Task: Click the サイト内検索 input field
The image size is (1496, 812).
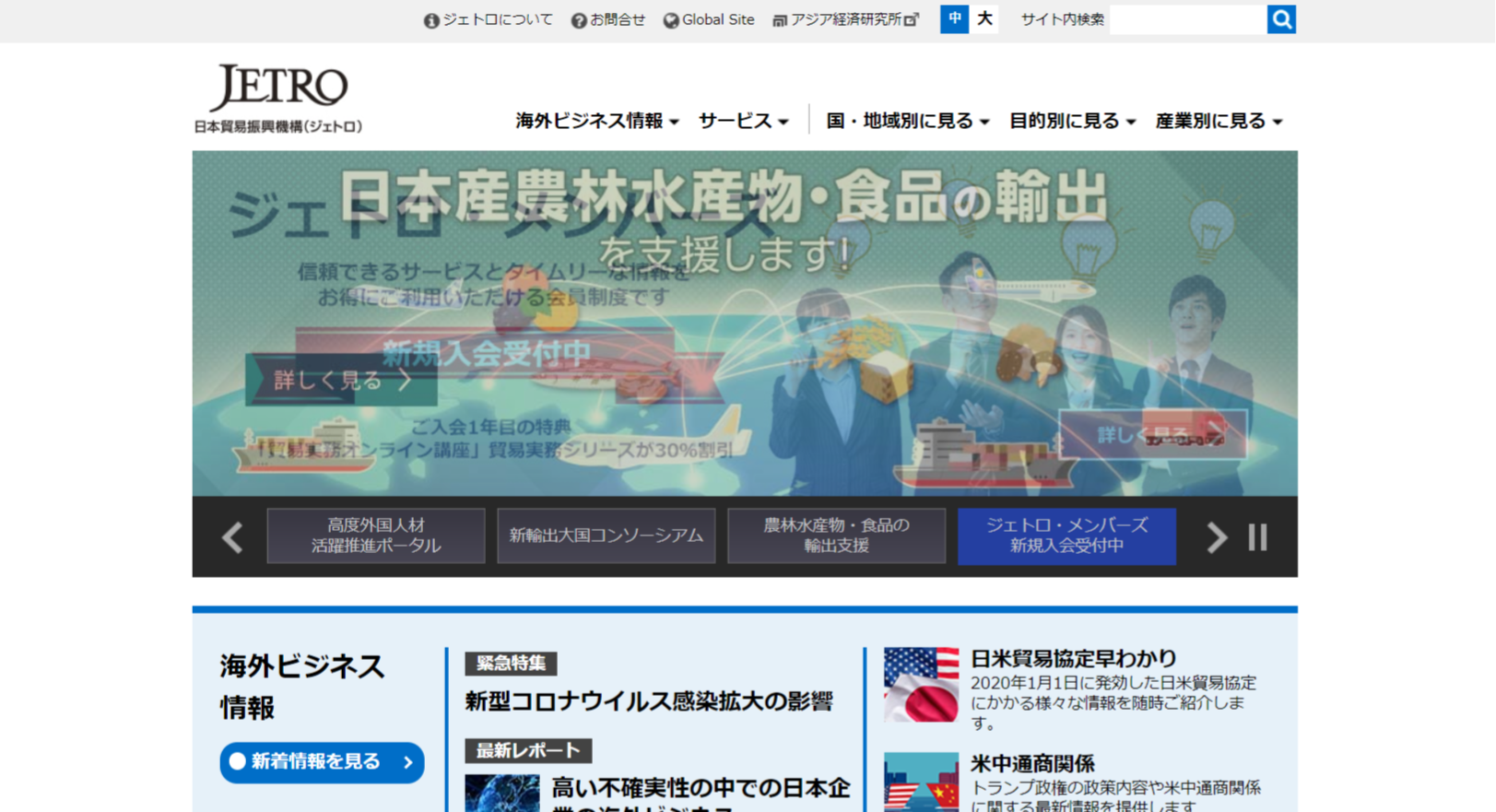Action: tap(1187, 19)
